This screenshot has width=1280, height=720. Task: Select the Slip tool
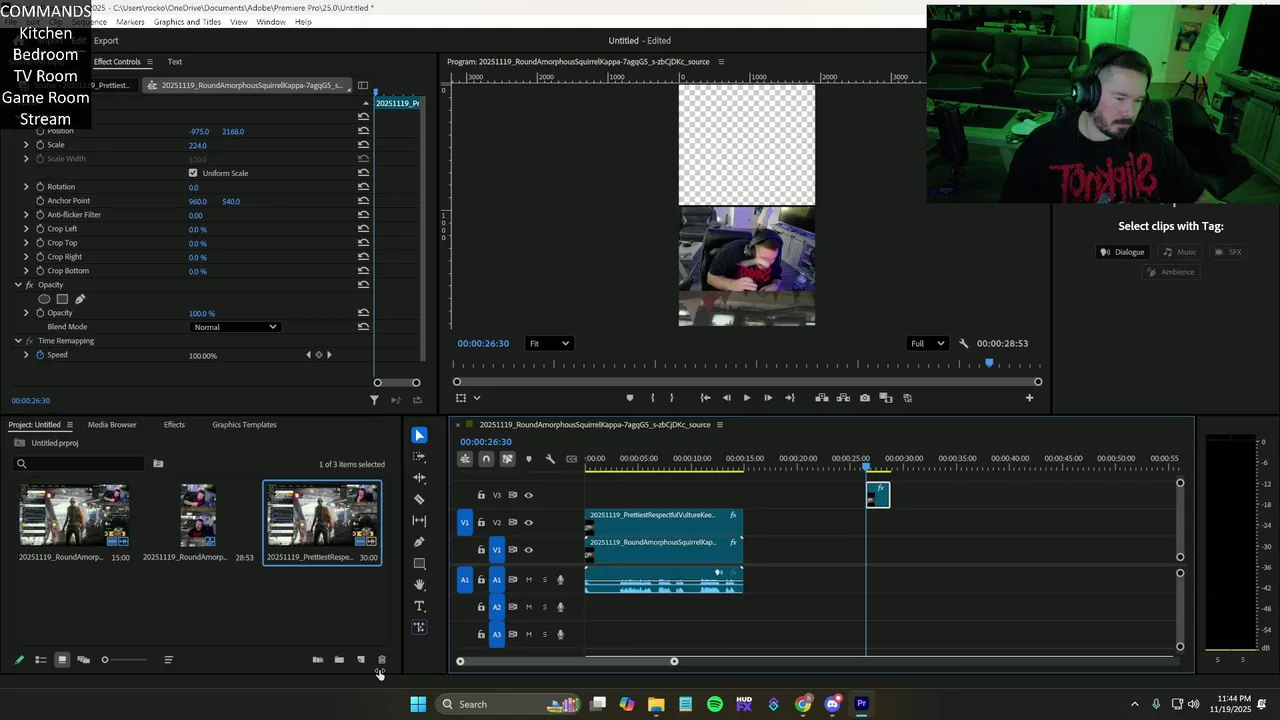point(419,520)
